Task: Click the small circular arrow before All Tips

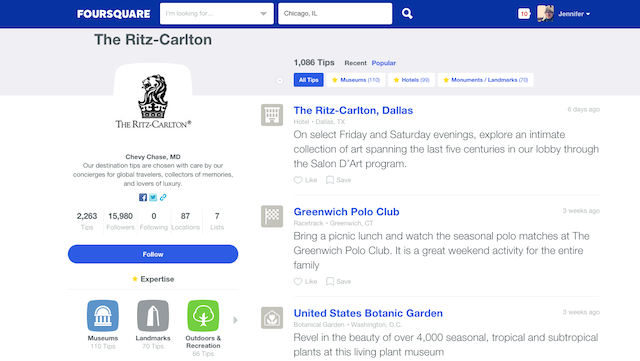Action: tap(280, 80)
